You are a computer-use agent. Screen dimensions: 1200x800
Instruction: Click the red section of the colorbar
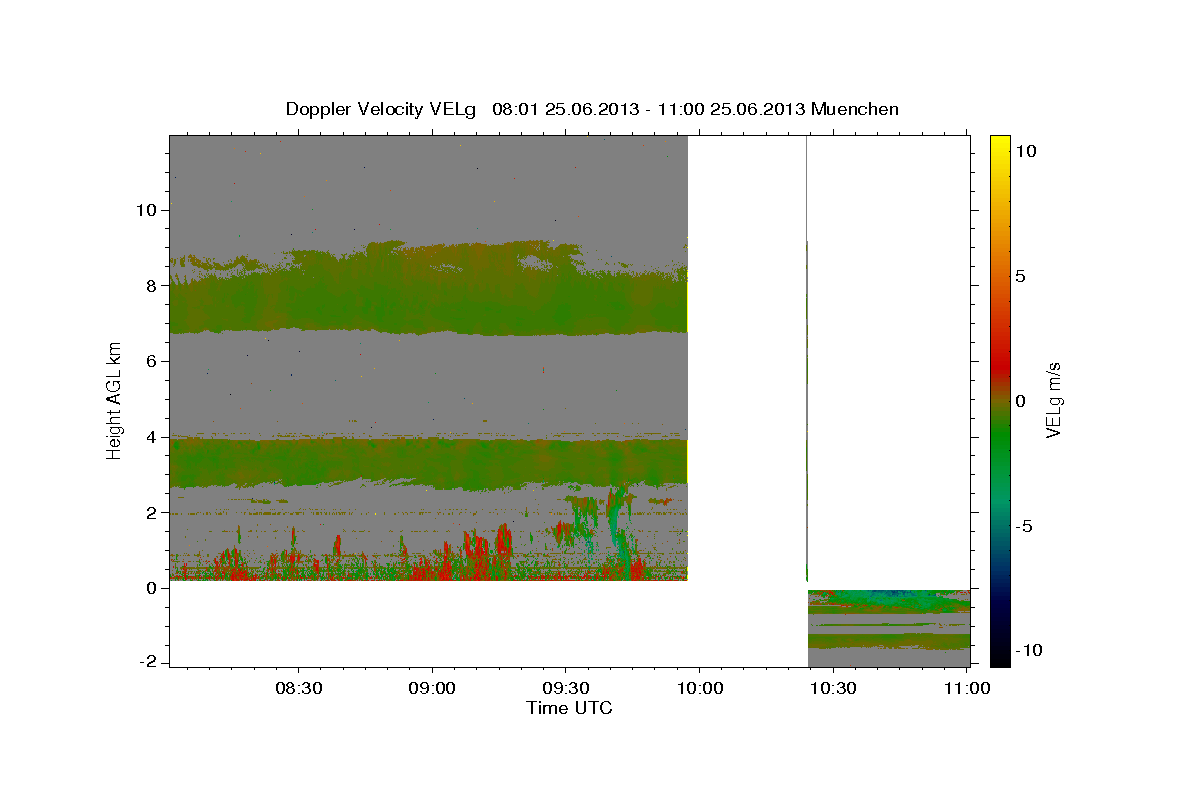1000,350
